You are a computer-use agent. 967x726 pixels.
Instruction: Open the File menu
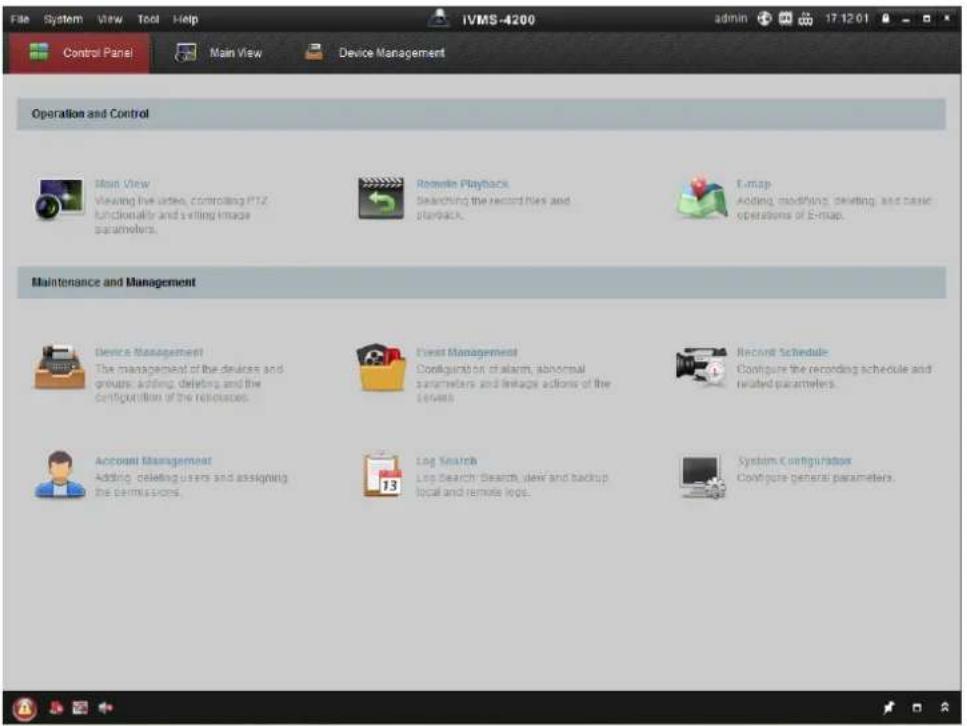point(20,19)
